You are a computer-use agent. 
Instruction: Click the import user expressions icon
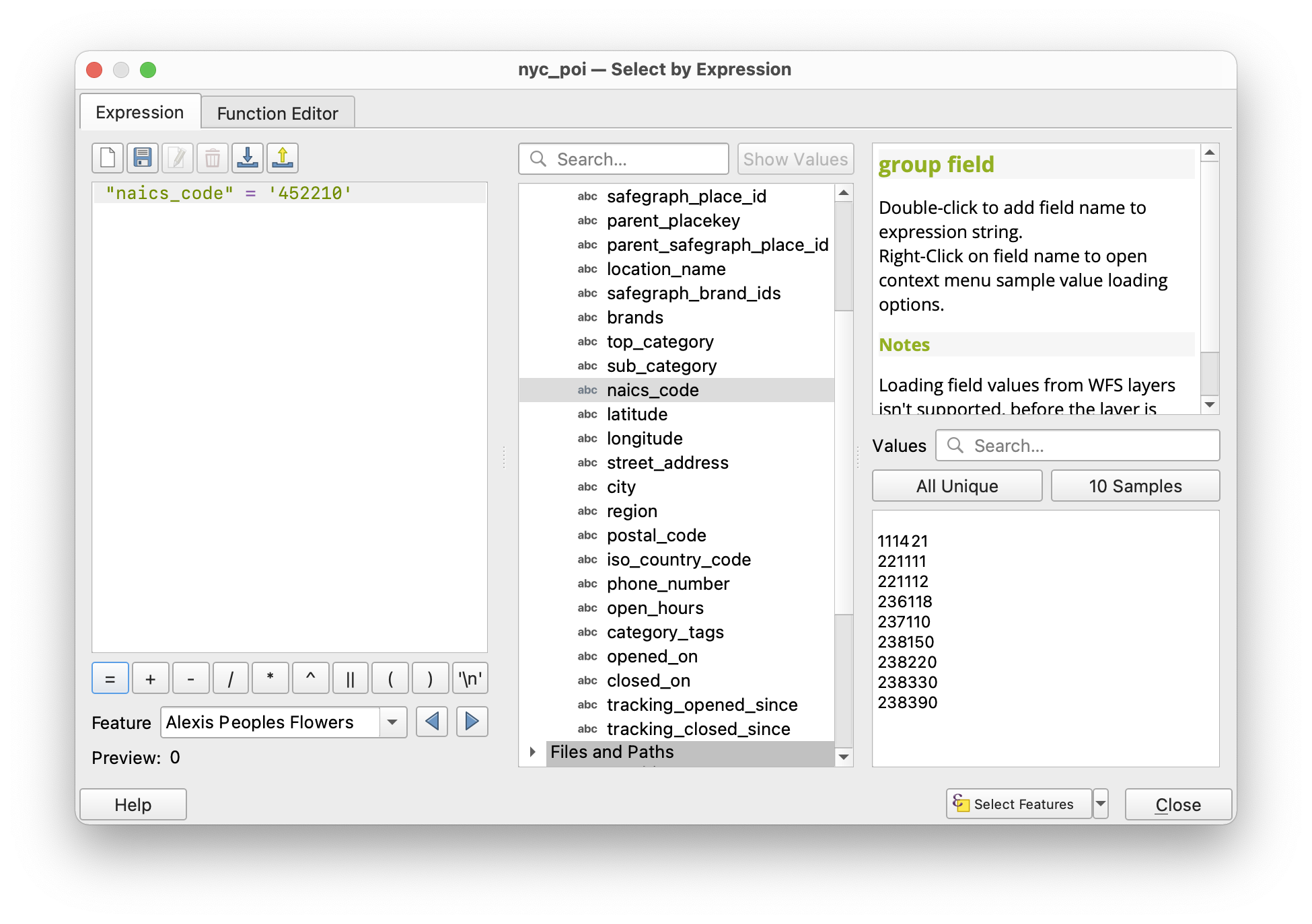point(248,159)
